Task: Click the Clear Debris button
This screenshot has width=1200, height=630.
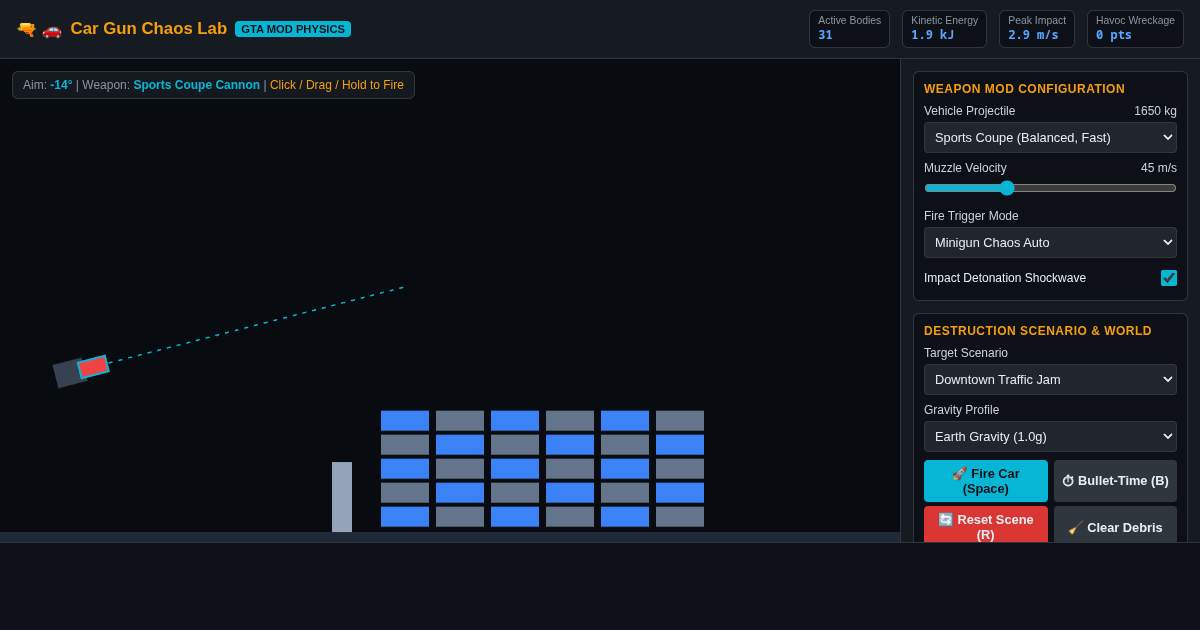Action: click(x=1115, y=525)
